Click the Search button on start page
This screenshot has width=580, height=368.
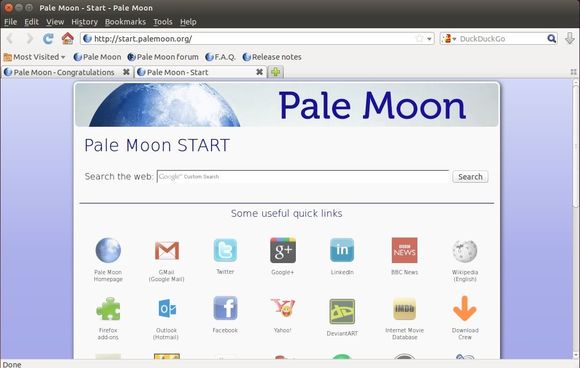[470, 177]
